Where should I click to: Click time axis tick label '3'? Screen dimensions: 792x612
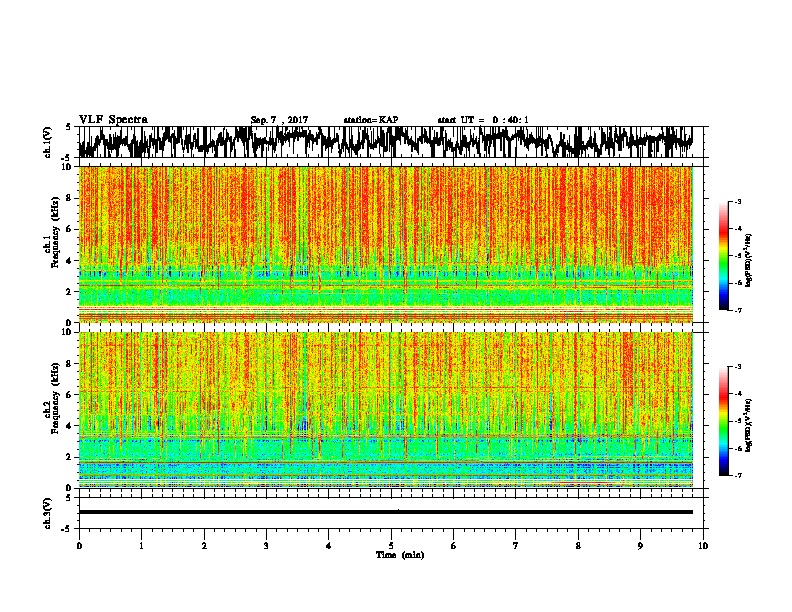pos(266,546)
